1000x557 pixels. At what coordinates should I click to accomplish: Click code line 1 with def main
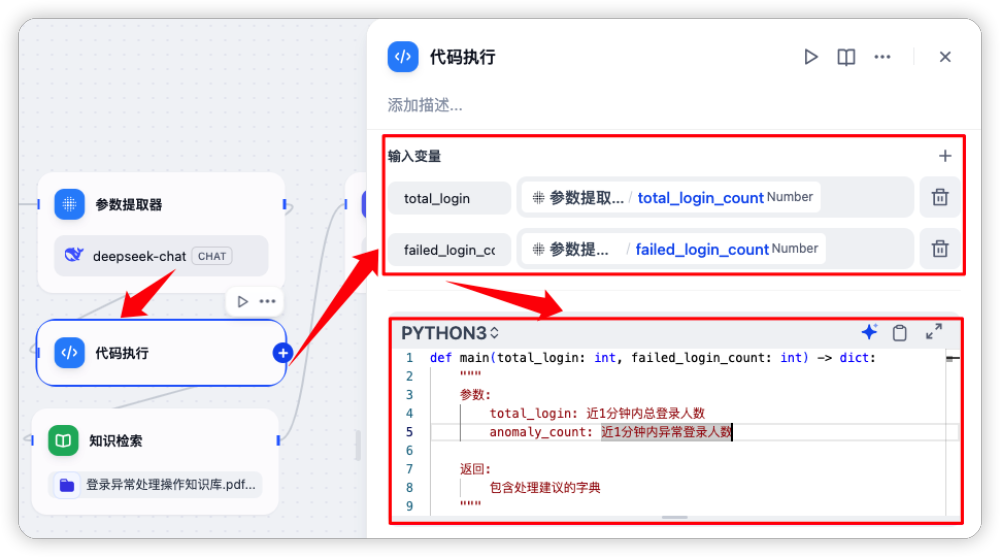[652, 358]
